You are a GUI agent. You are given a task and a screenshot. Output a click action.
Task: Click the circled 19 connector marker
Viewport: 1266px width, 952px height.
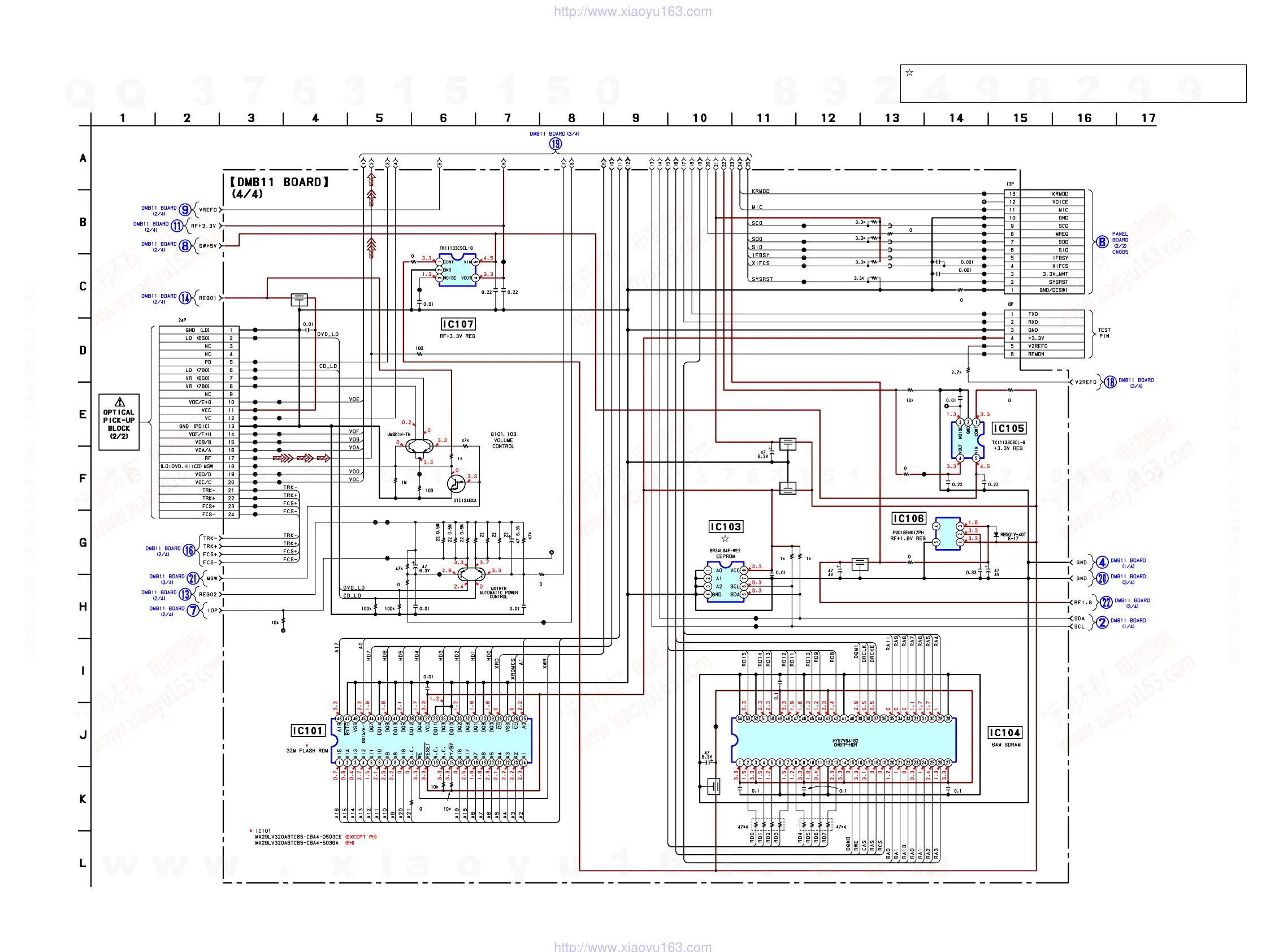click(x=555, y=144)
